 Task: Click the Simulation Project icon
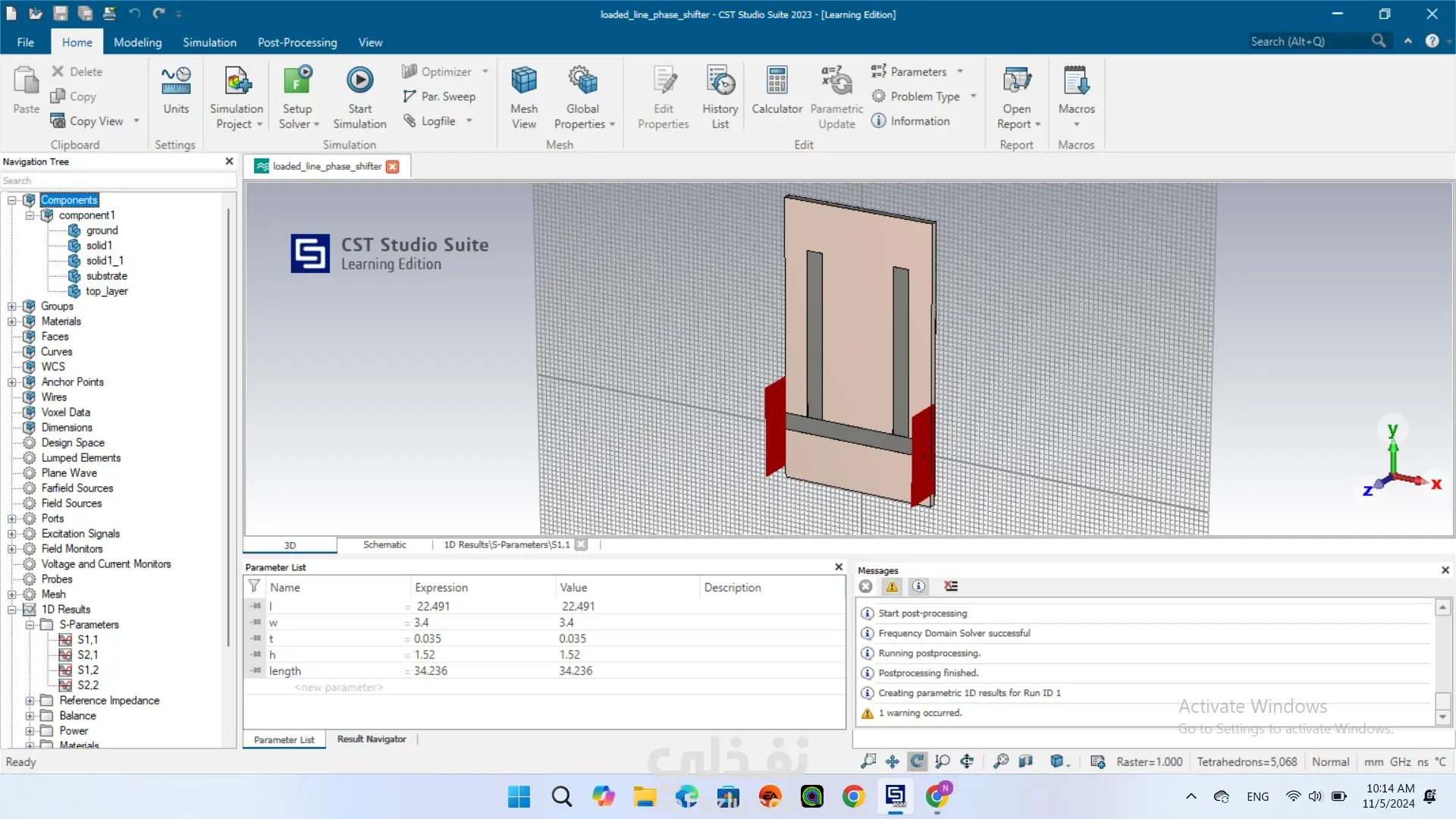tap(237, 81)
